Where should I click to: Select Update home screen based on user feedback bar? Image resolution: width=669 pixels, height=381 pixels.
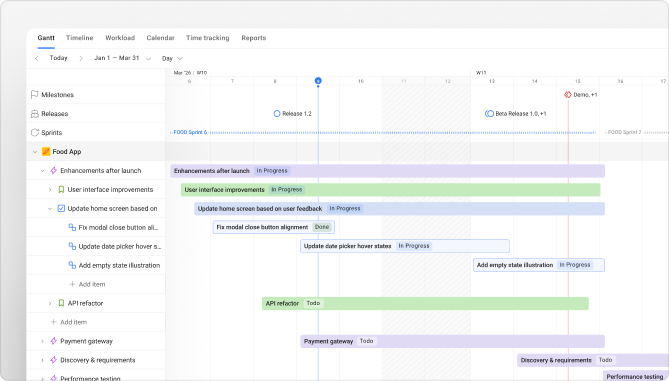pos(399,209)
